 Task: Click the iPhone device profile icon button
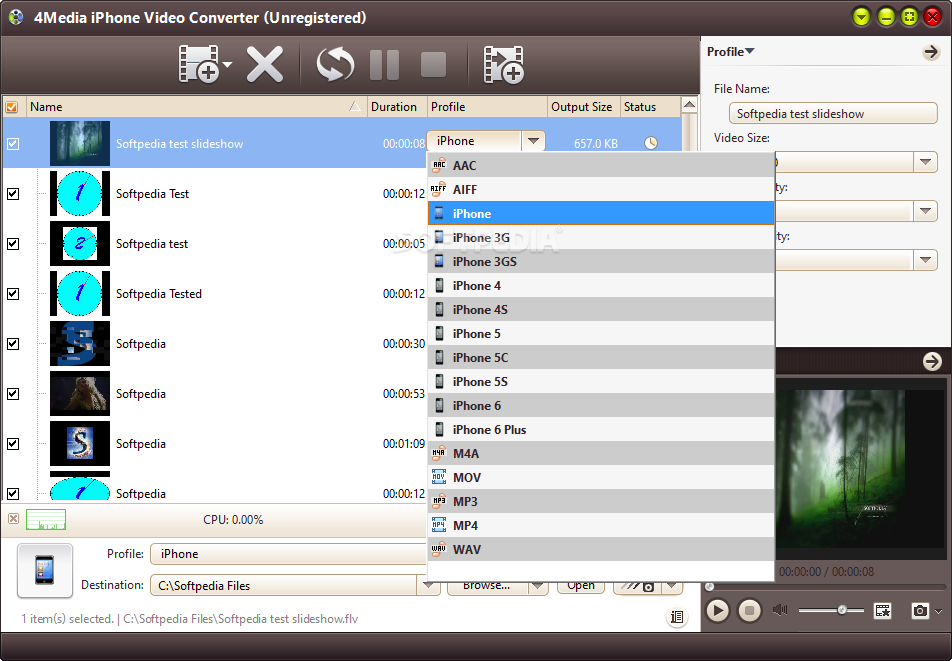[45, 571]
